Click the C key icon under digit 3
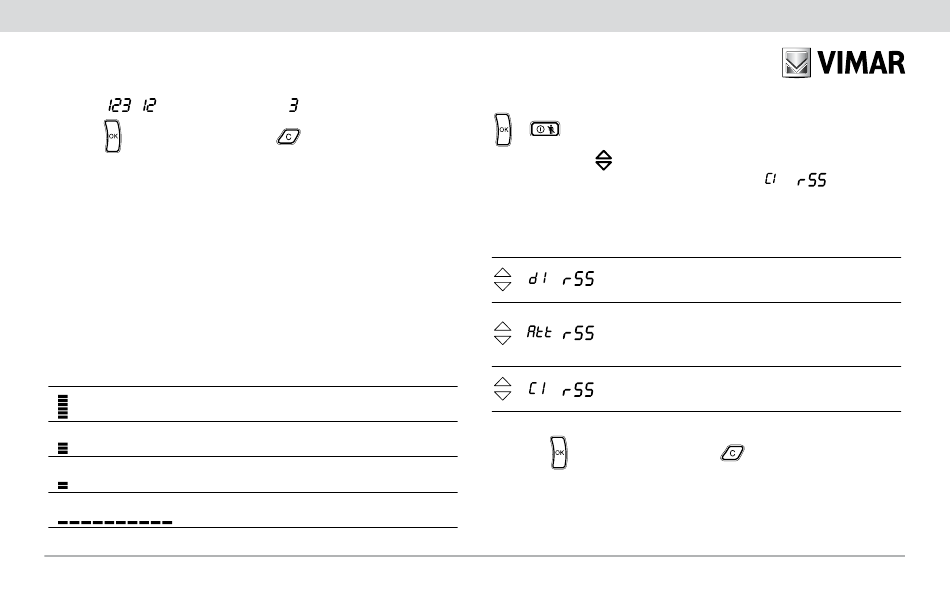The height and width of the screenshot is (608, 950). click(x=288, y=137)
